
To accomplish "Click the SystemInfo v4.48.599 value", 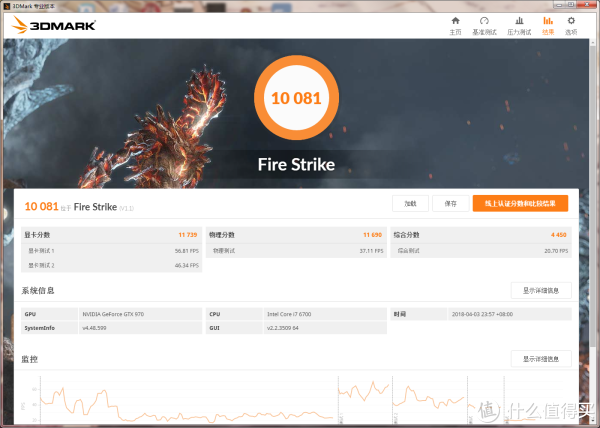I will 94,328.
